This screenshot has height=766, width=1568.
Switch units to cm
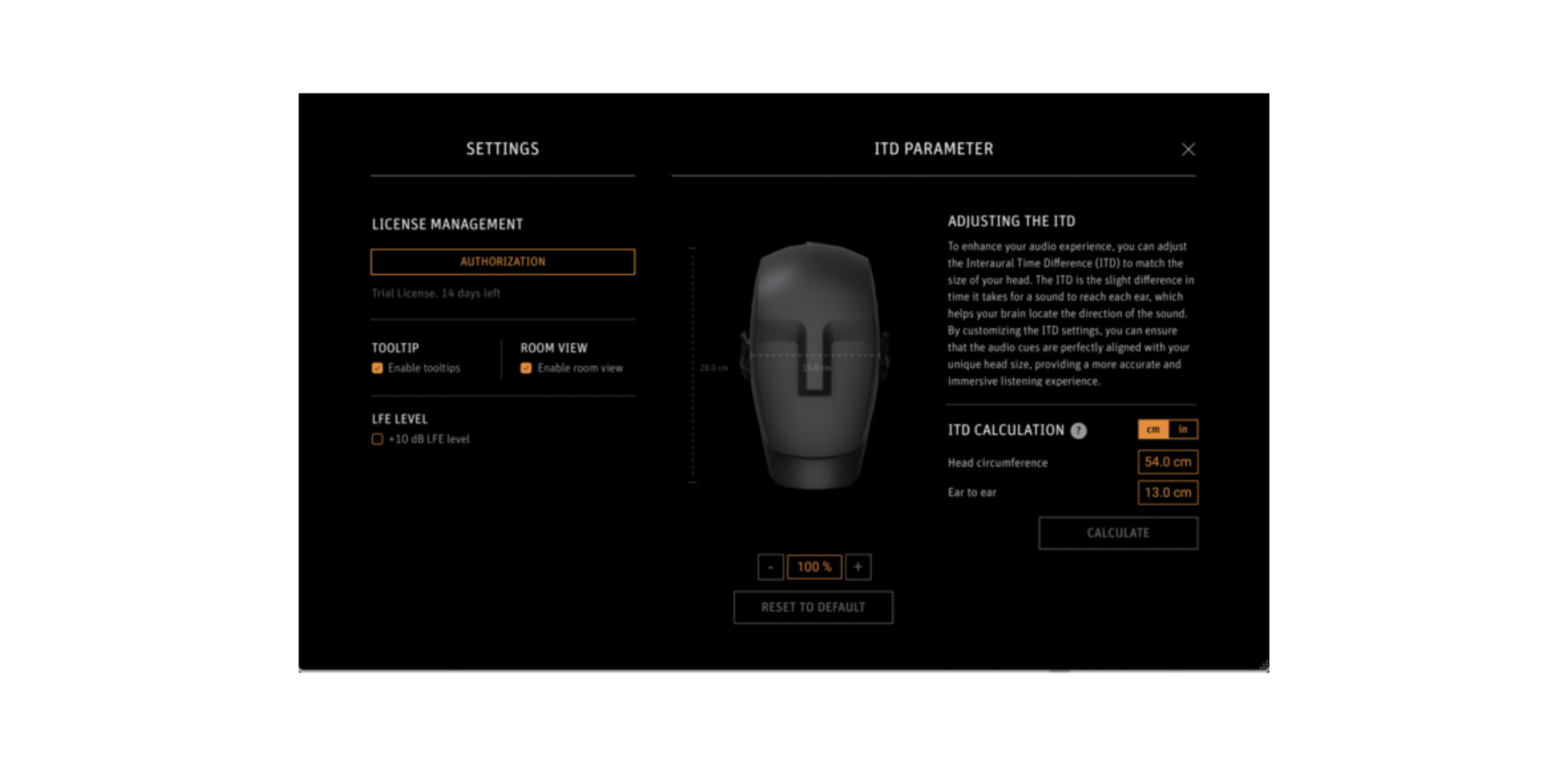1153,430
